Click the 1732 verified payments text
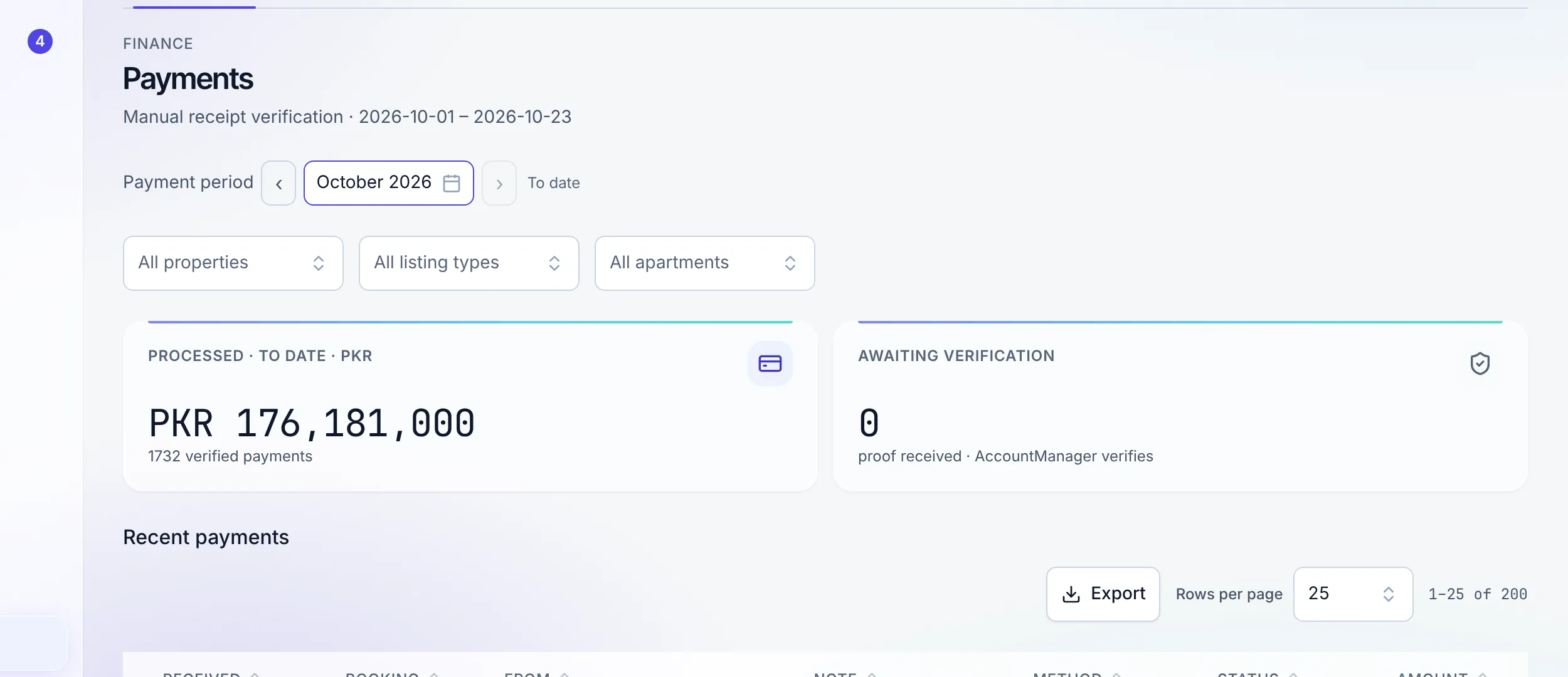The height and width of the screenshot is (677, 1568). click(230, 456)
